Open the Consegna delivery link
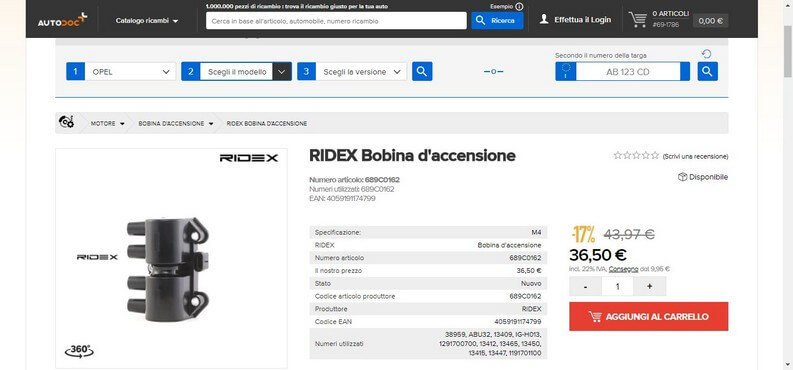The image size is (793, 370). [623, 269]
